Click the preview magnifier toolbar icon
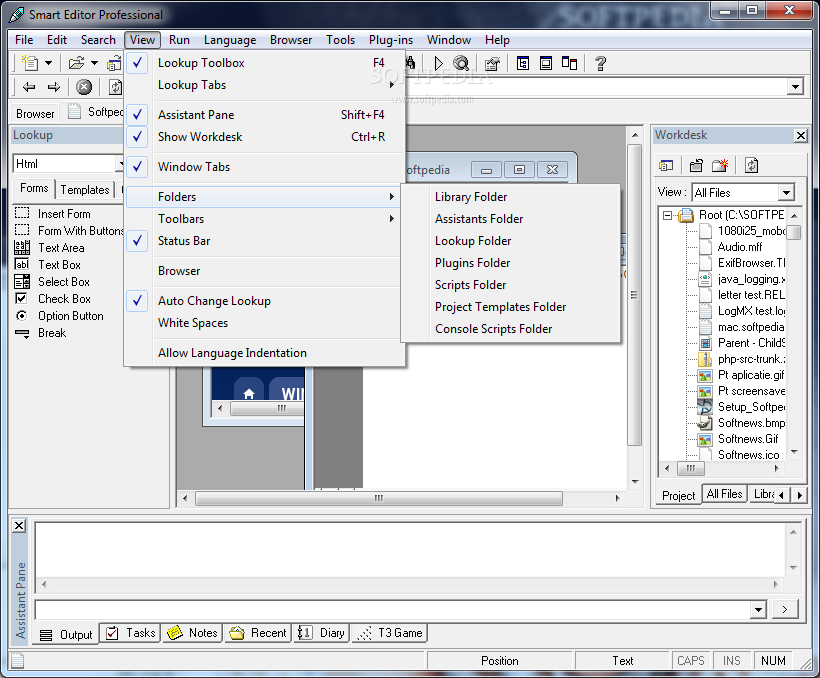 coord(461,63)
